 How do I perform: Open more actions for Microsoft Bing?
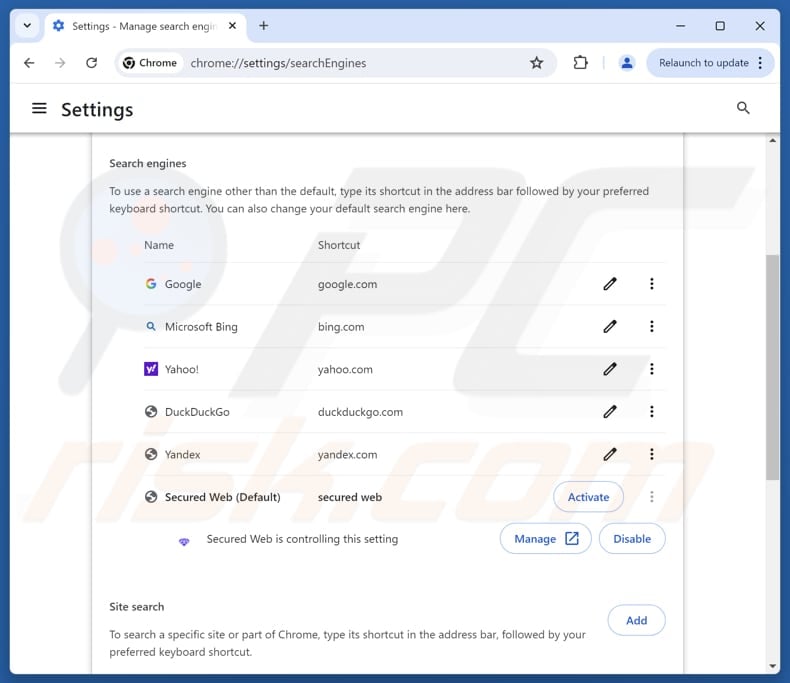pos(651,326)
